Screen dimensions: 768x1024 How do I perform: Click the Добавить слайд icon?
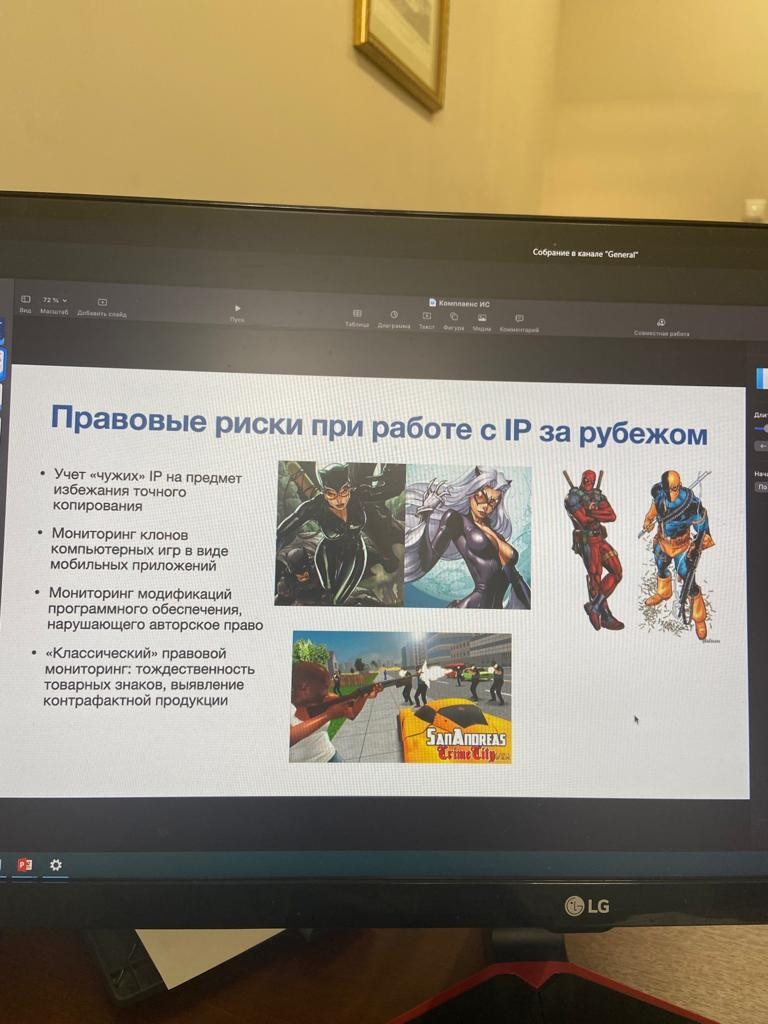pos(102,302)
